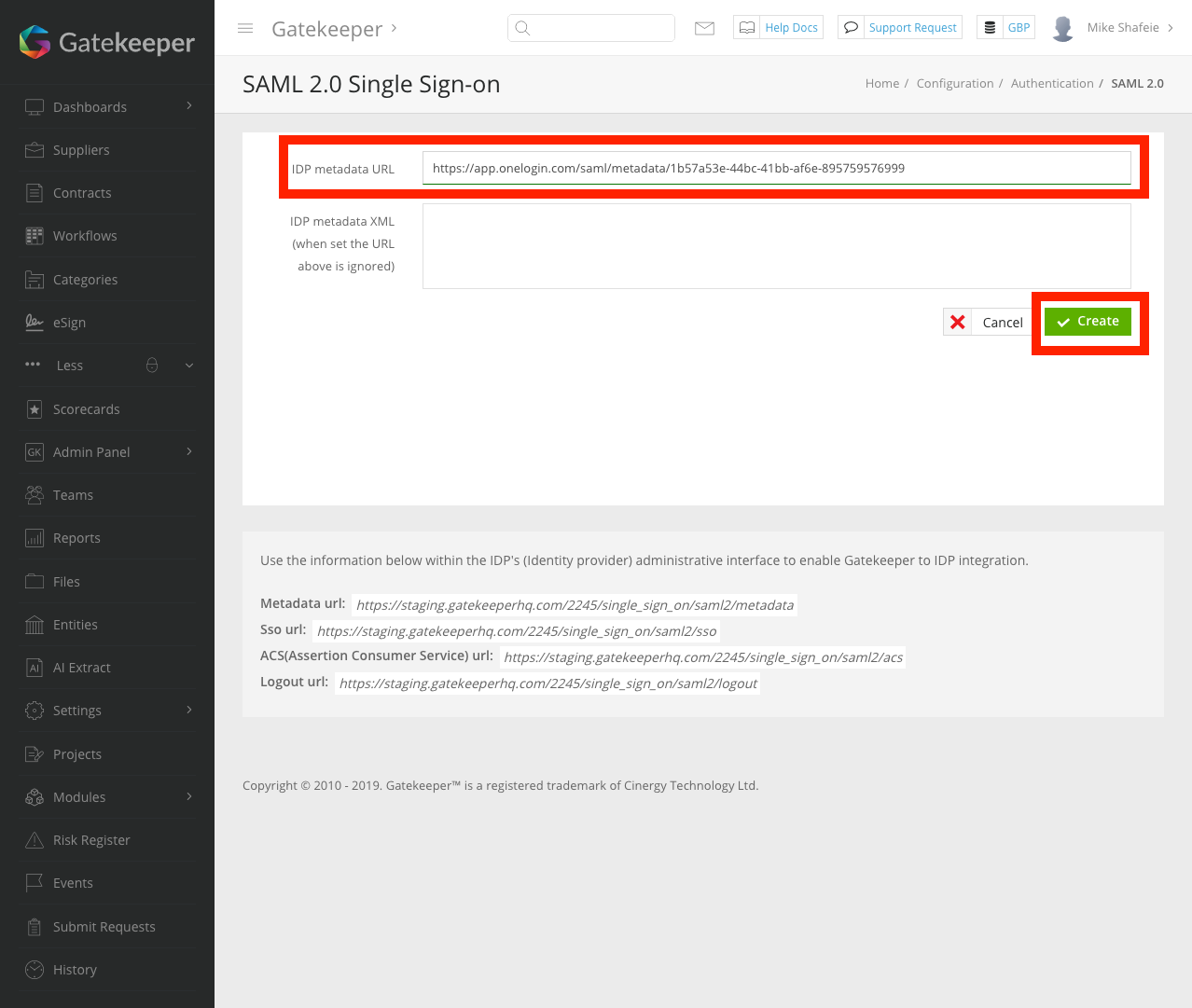Collapse the Less section chevron

187,366
